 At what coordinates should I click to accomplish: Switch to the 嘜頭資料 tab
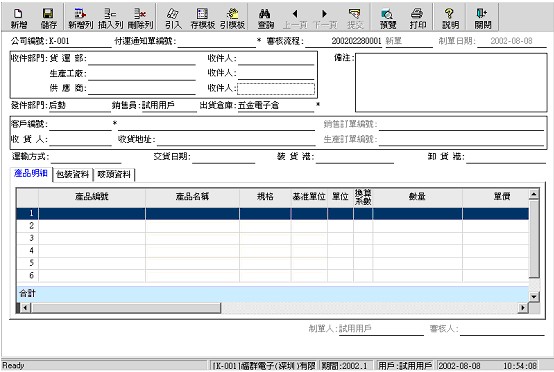pyautogui.click(x=114, y=174)
